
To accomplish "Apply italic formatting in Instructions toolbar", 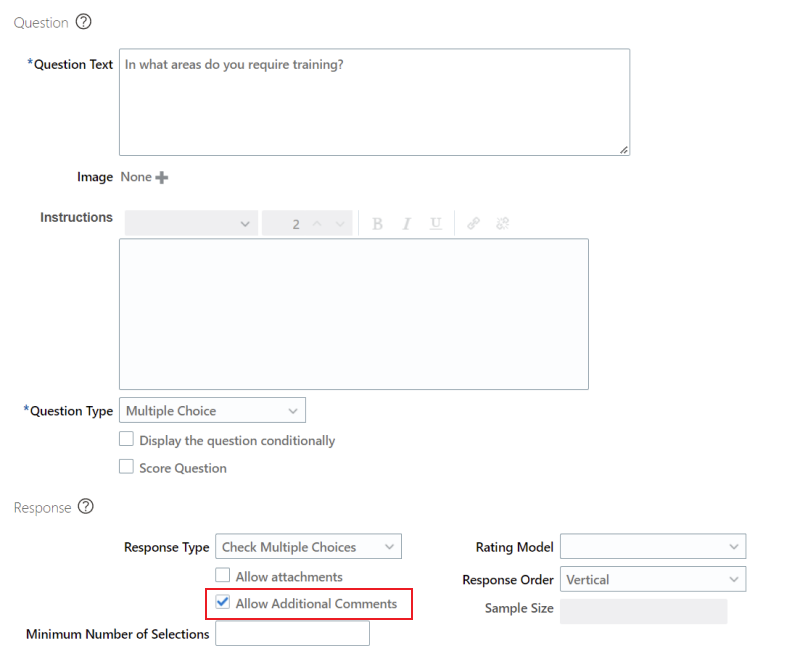I will 407,223.
